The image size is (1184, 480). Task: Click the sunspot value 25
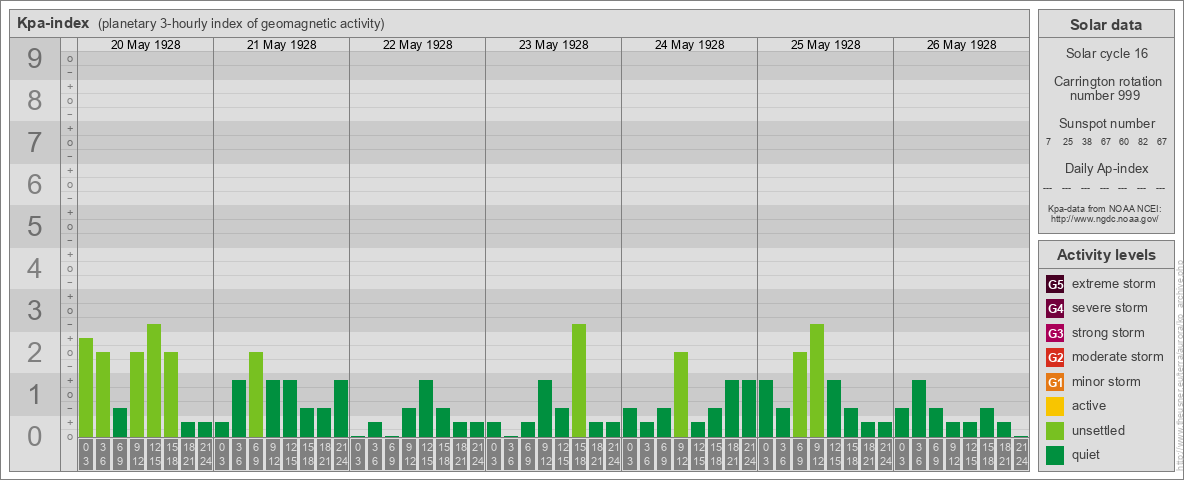[1068, 142]
